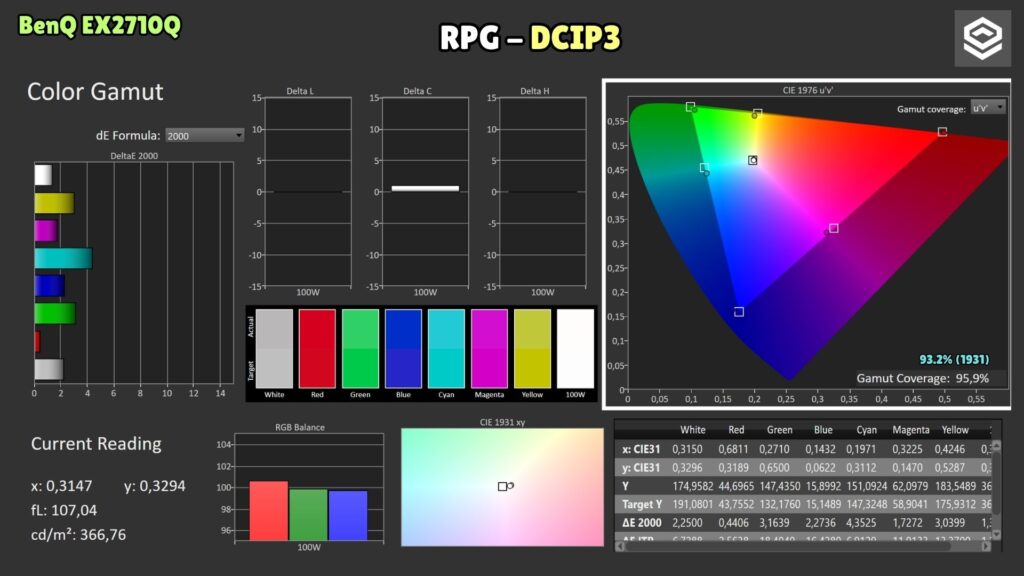Click the Green actual/target color swatch
This screenshot has width=1024, height=576.
coord(360,349)
